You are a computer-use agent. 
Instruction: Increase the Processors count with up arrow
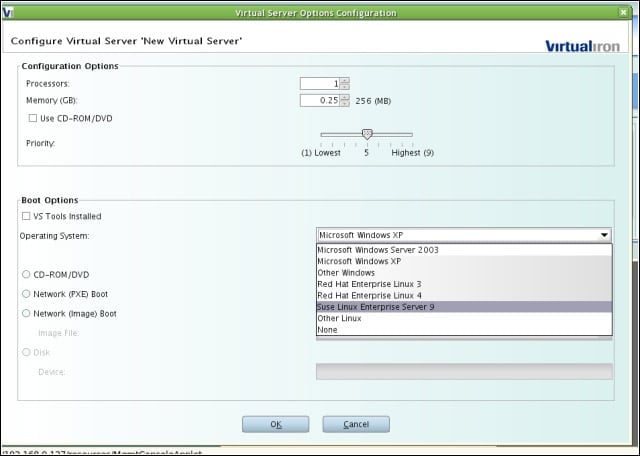coord(345,80)
